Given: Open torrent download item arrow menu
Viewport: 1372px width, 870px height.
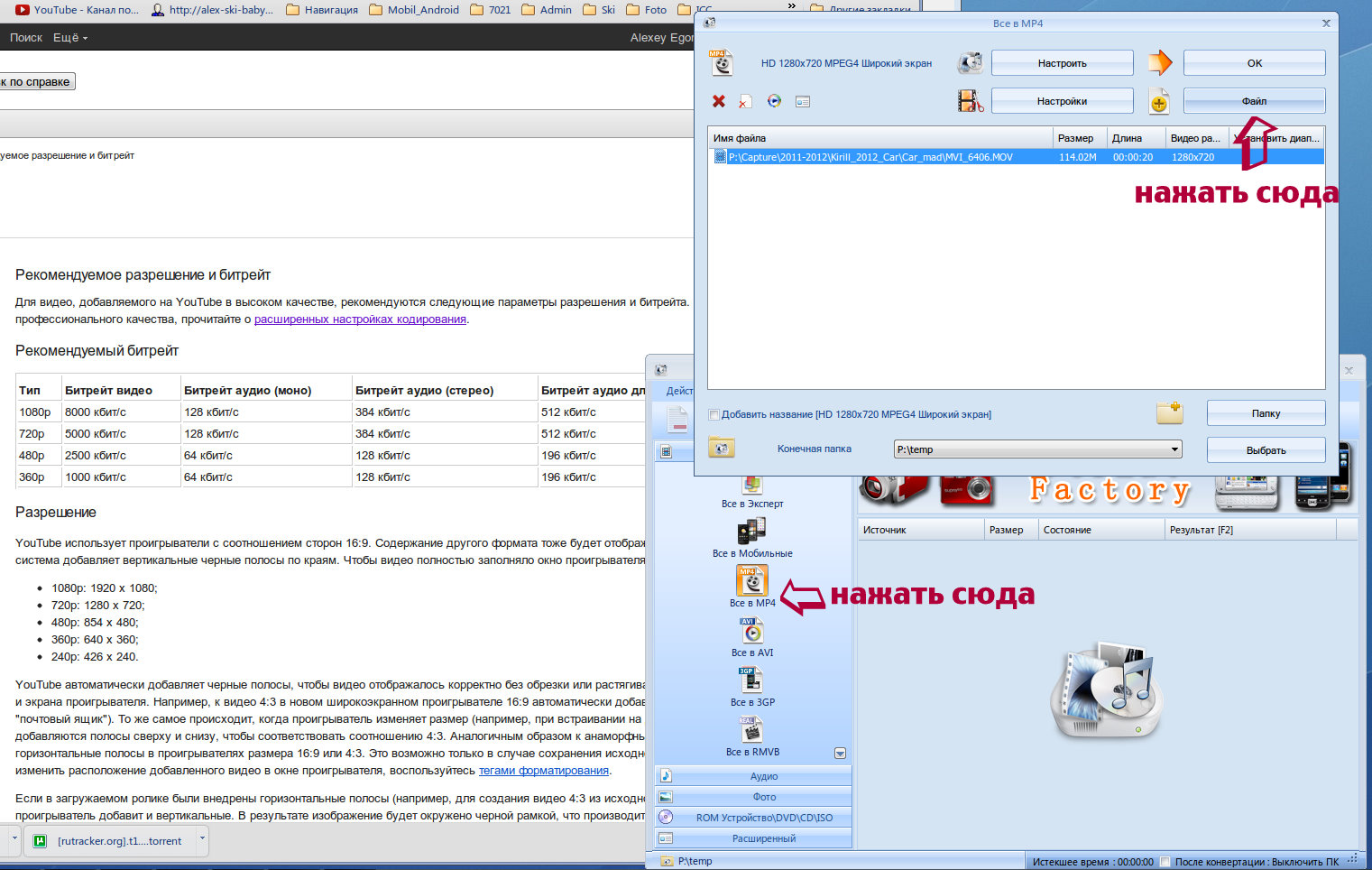Looking at the screenshot, I should [x=202, y=838].
